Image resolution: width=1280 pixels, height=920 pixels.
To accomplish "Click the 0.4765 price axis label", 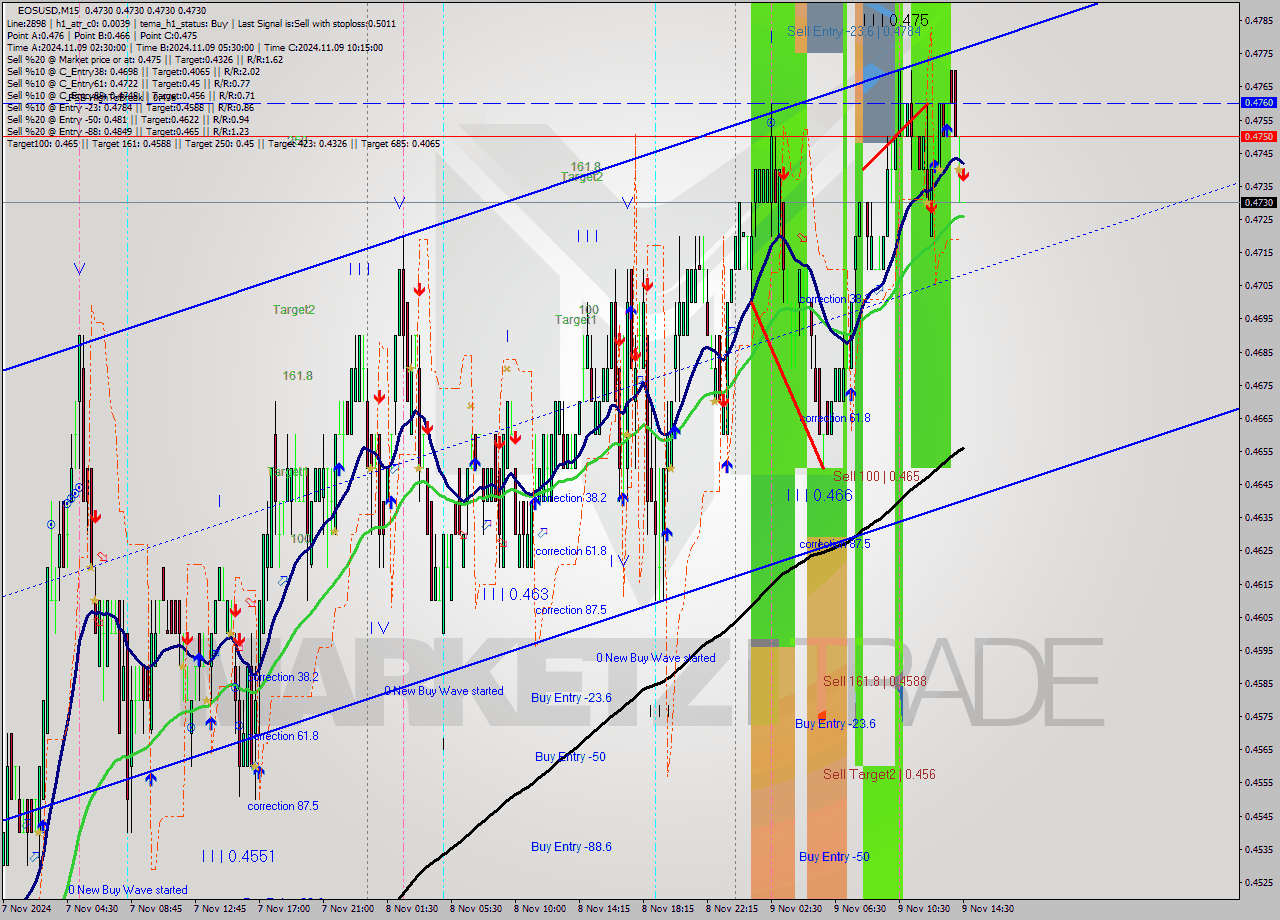I will click(x=1258, y=87).
